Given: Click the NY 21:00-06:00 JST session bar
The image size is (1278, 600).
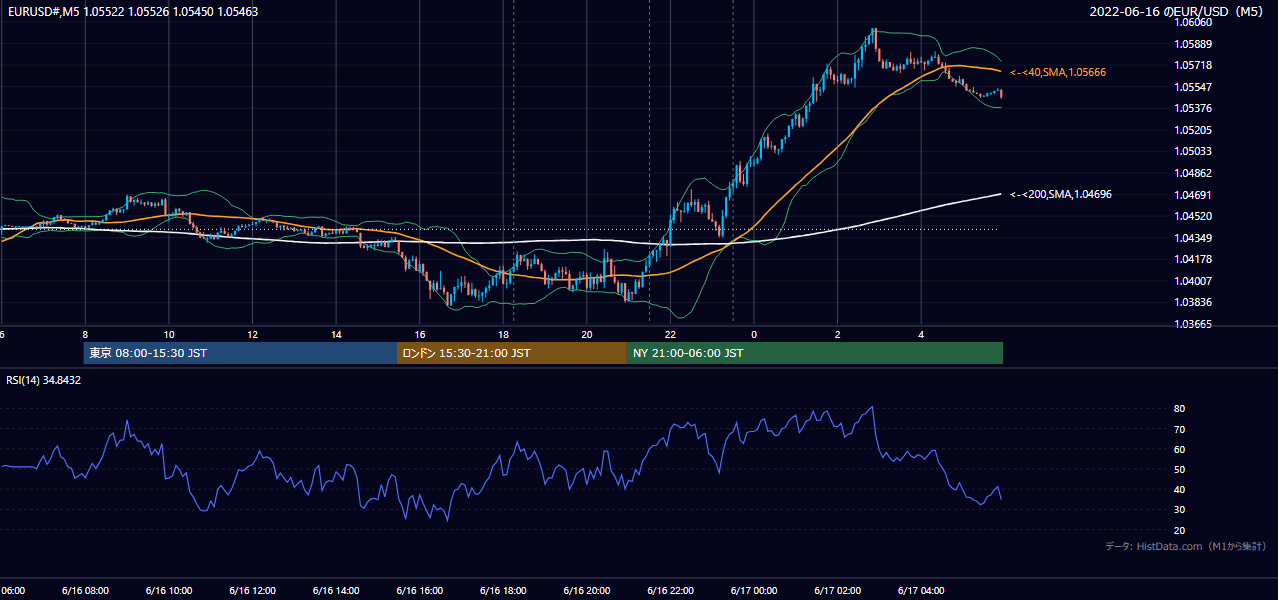Looking at the screenshot, I should click(x=815, y=353).
